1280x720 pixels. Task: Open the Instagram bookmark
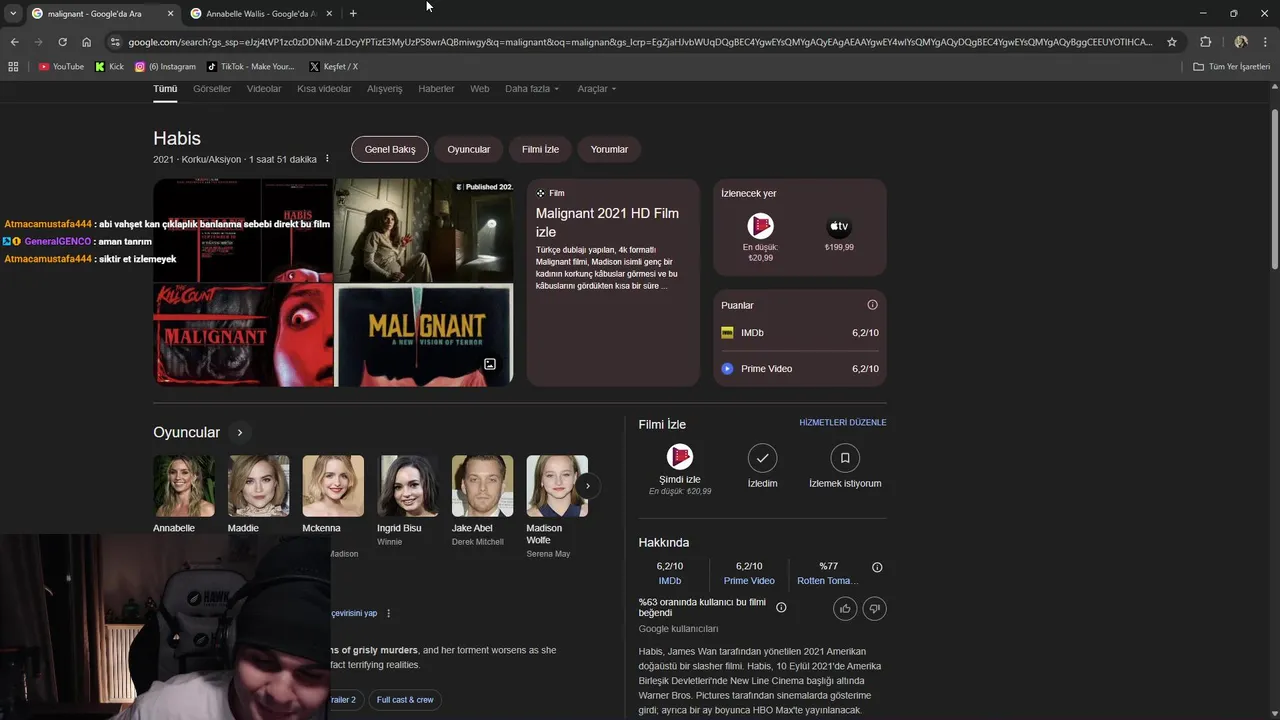(165, 67)
